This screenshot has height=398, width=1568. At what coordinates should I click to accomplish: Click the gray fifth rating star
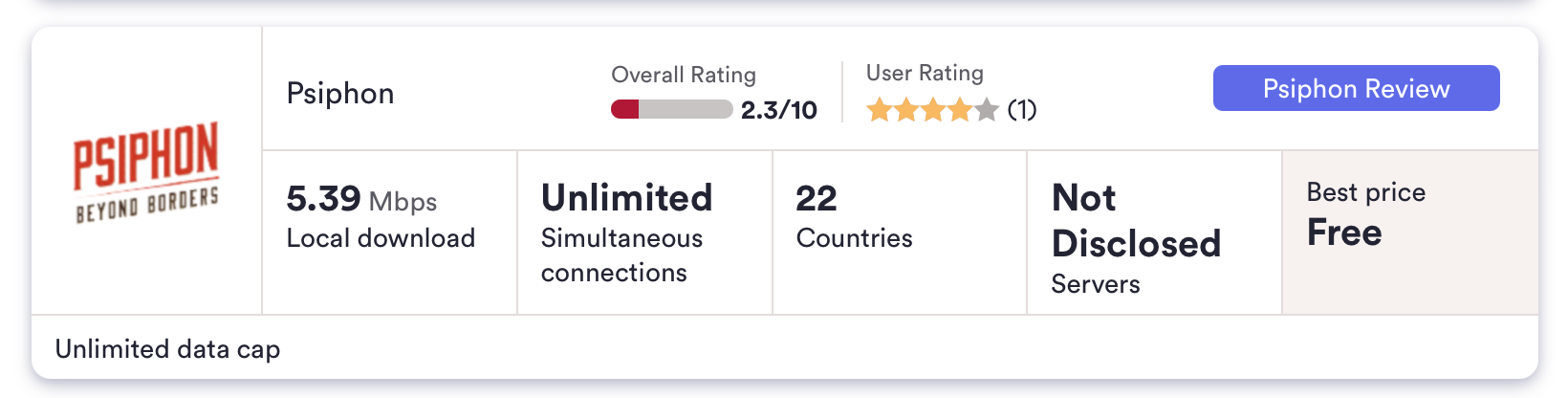[987, 111]
